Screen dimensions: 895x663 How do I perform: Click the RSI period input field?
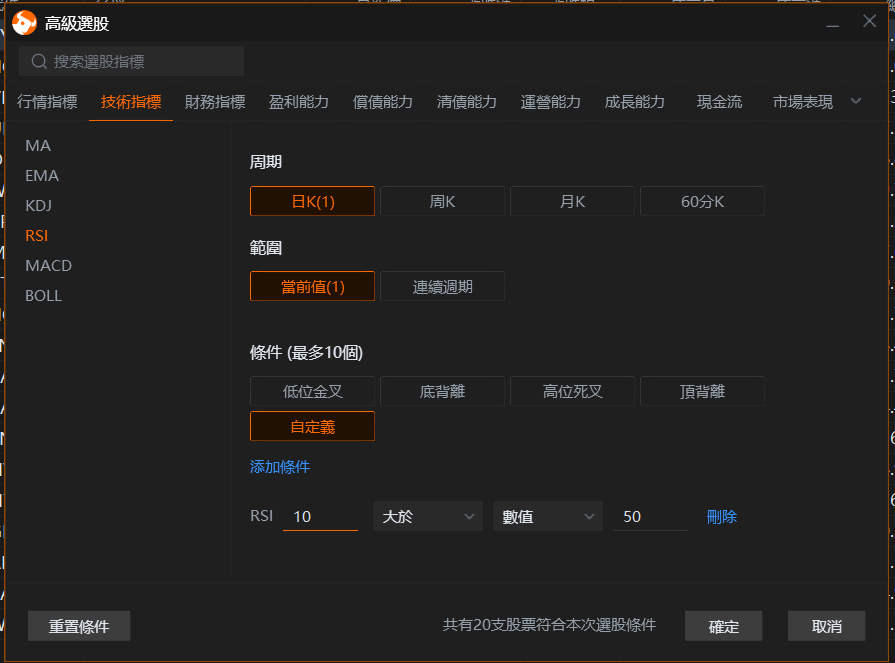tap(320, 517)
